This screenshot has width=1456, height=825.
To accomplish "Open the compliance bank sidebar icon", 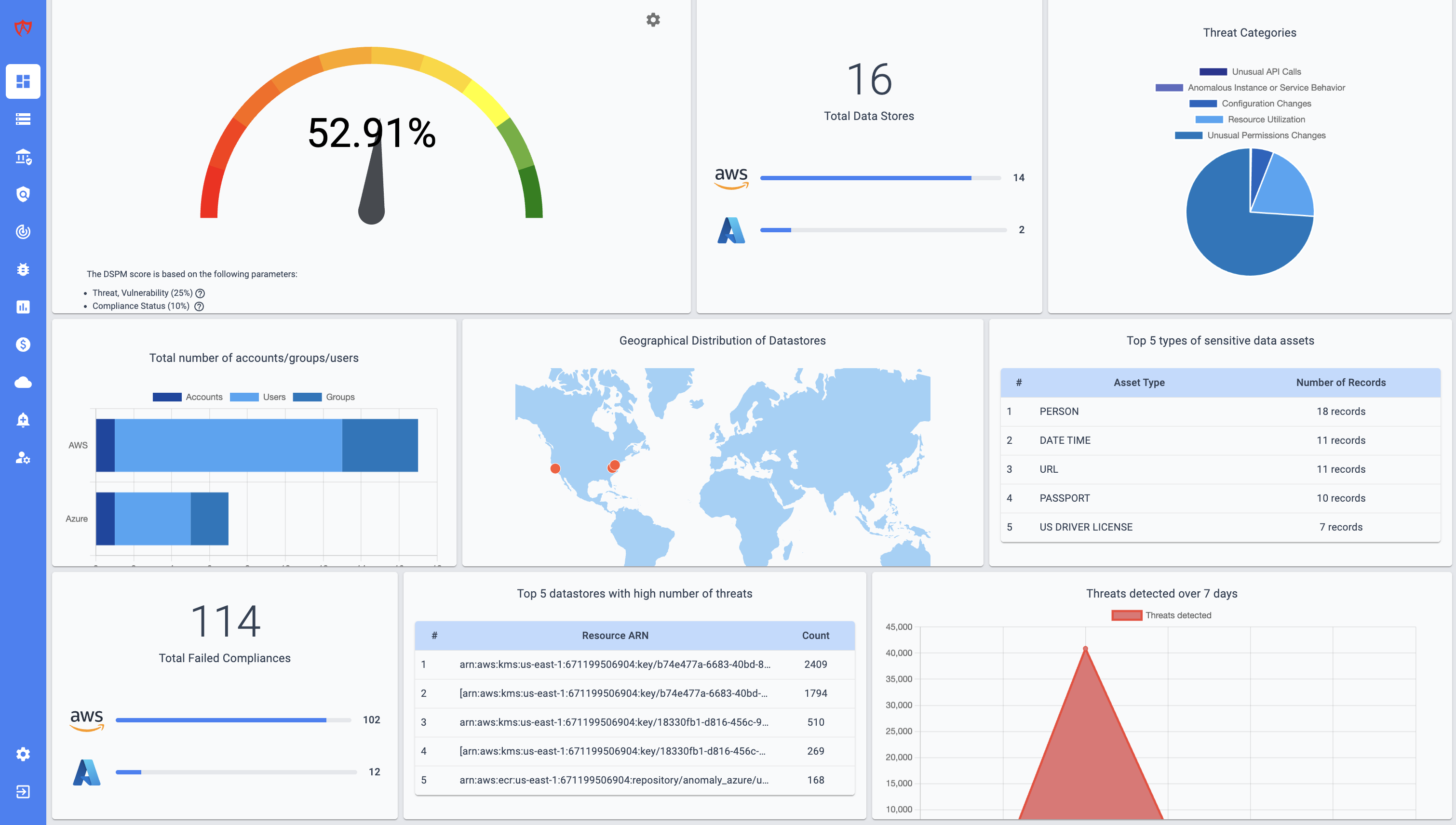I will click(x=23, y=157).
